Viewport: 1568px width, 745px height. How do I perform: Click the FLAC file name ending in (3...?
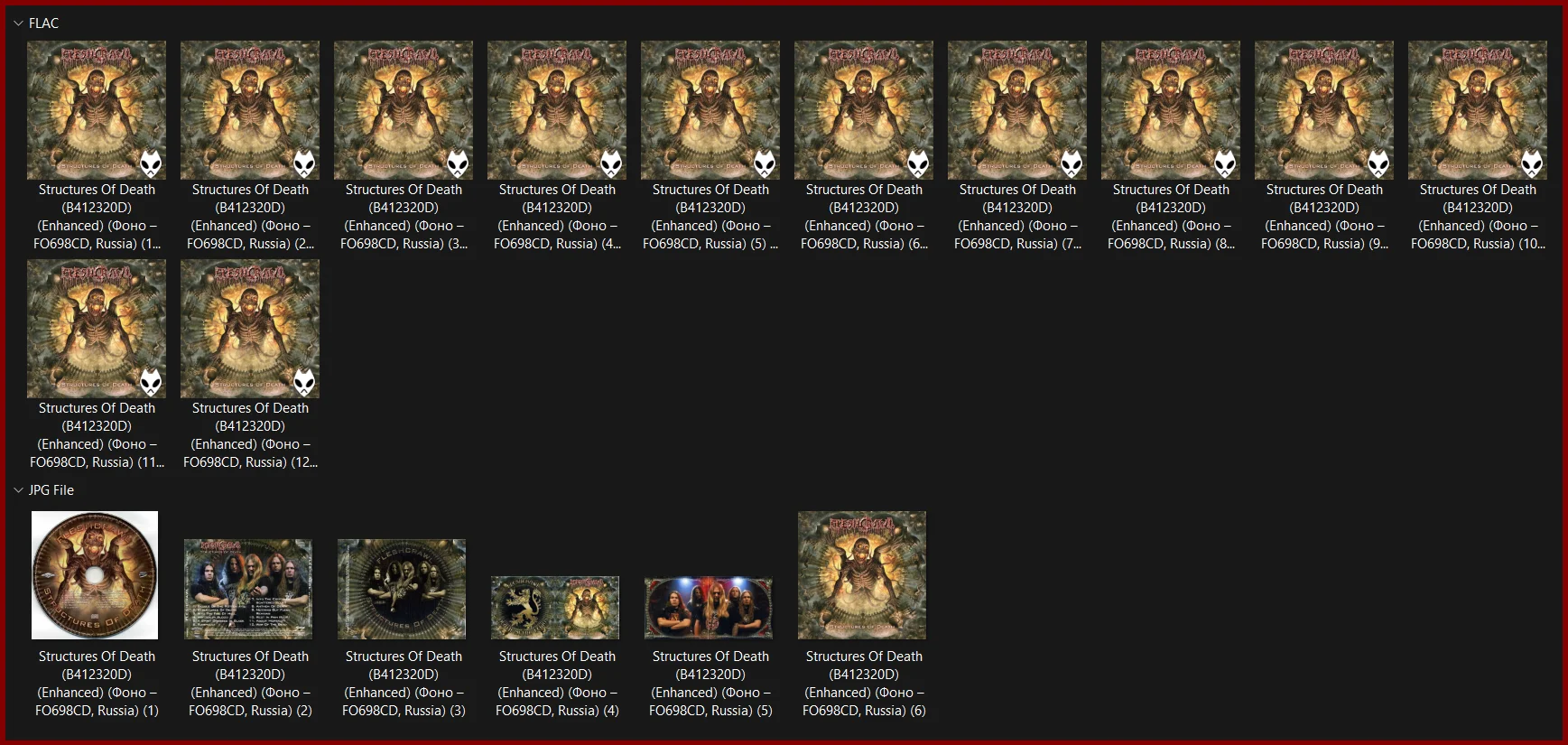[404, 217]
